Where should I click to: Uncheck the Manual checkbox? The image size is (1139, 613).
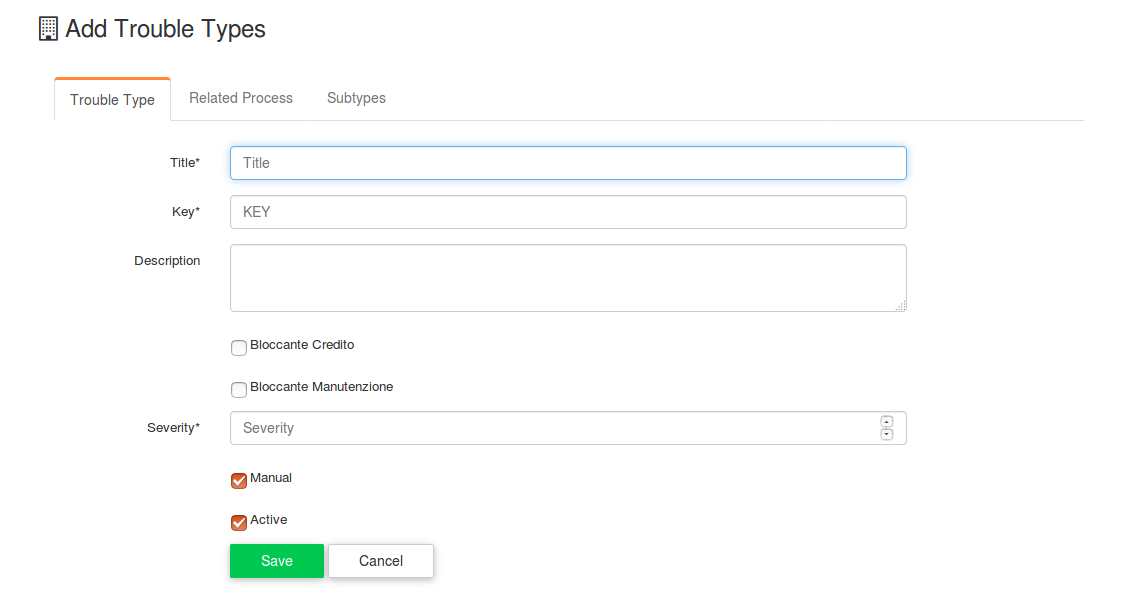[x=239, y=481]
